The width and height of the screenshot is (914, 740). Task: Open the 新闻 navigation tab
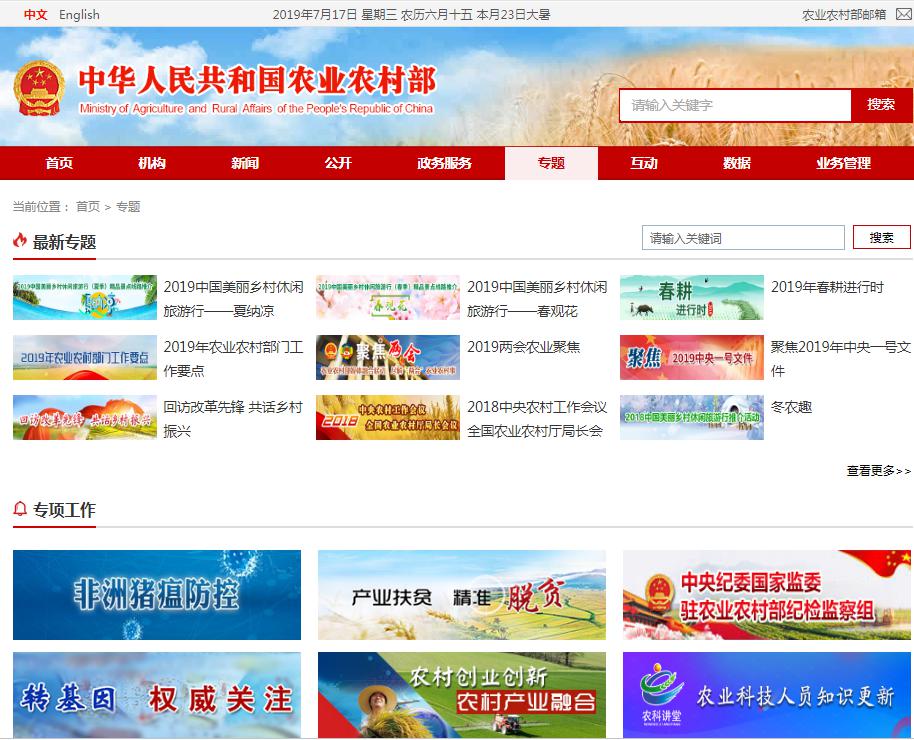[245, 163]
